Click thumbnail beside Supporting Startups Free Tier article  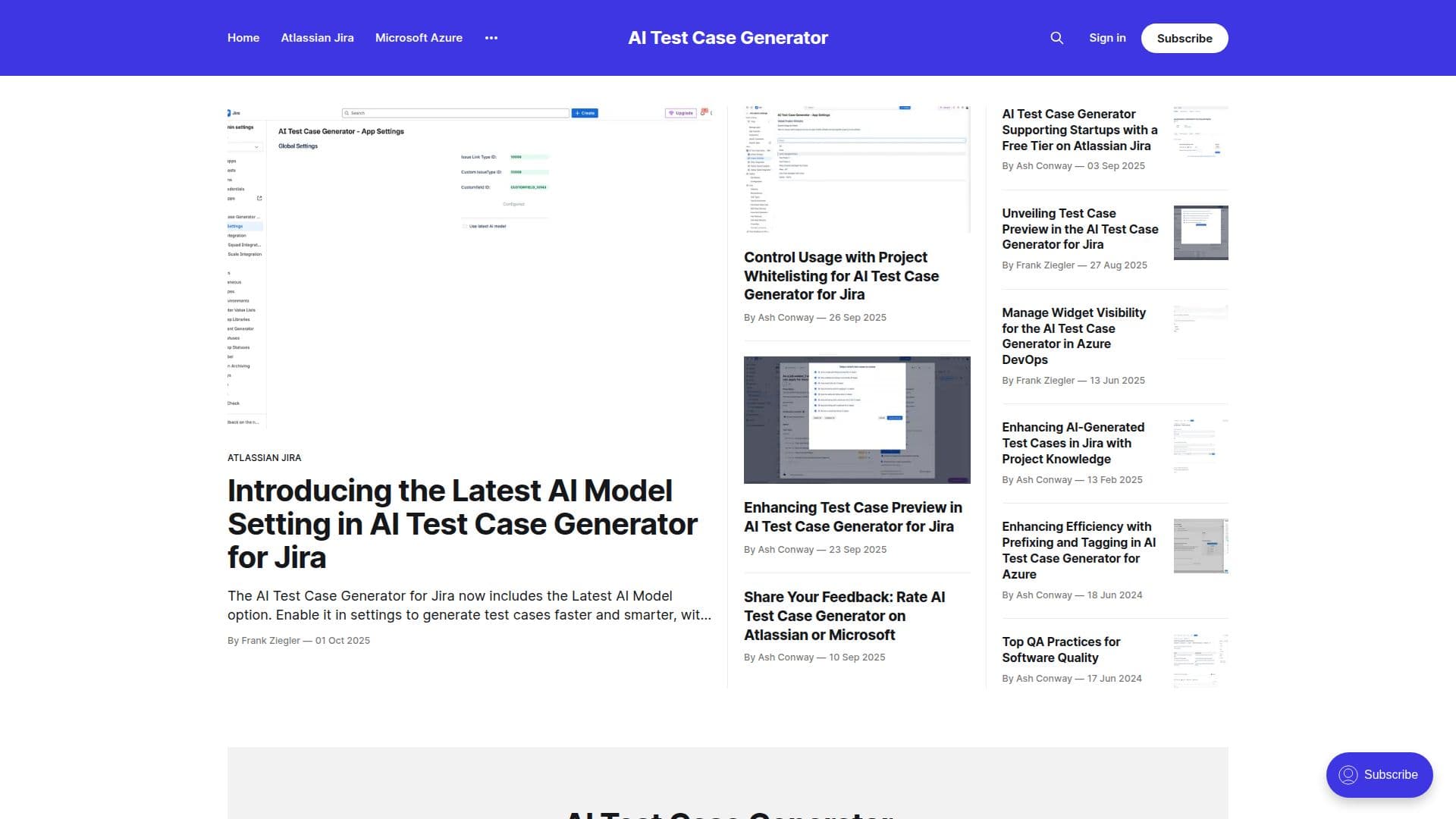[x=1201, y=133]
